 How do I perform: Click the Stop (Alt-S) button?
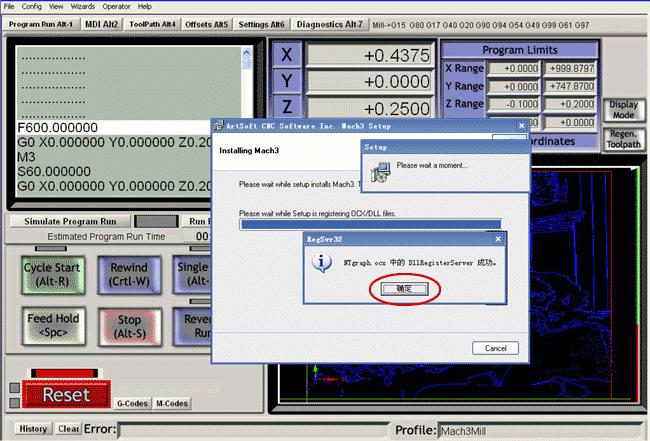pyautogui.click(x=130, y=327)
